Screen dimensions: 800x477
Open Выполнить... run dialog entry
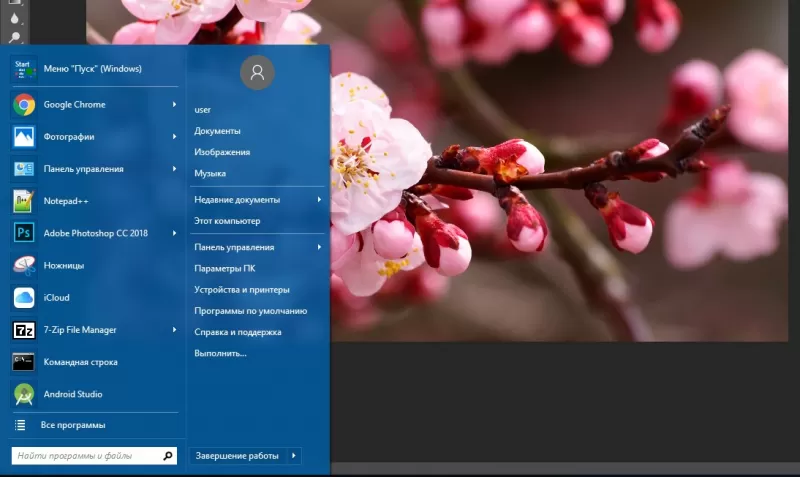[x=220, y=353]
